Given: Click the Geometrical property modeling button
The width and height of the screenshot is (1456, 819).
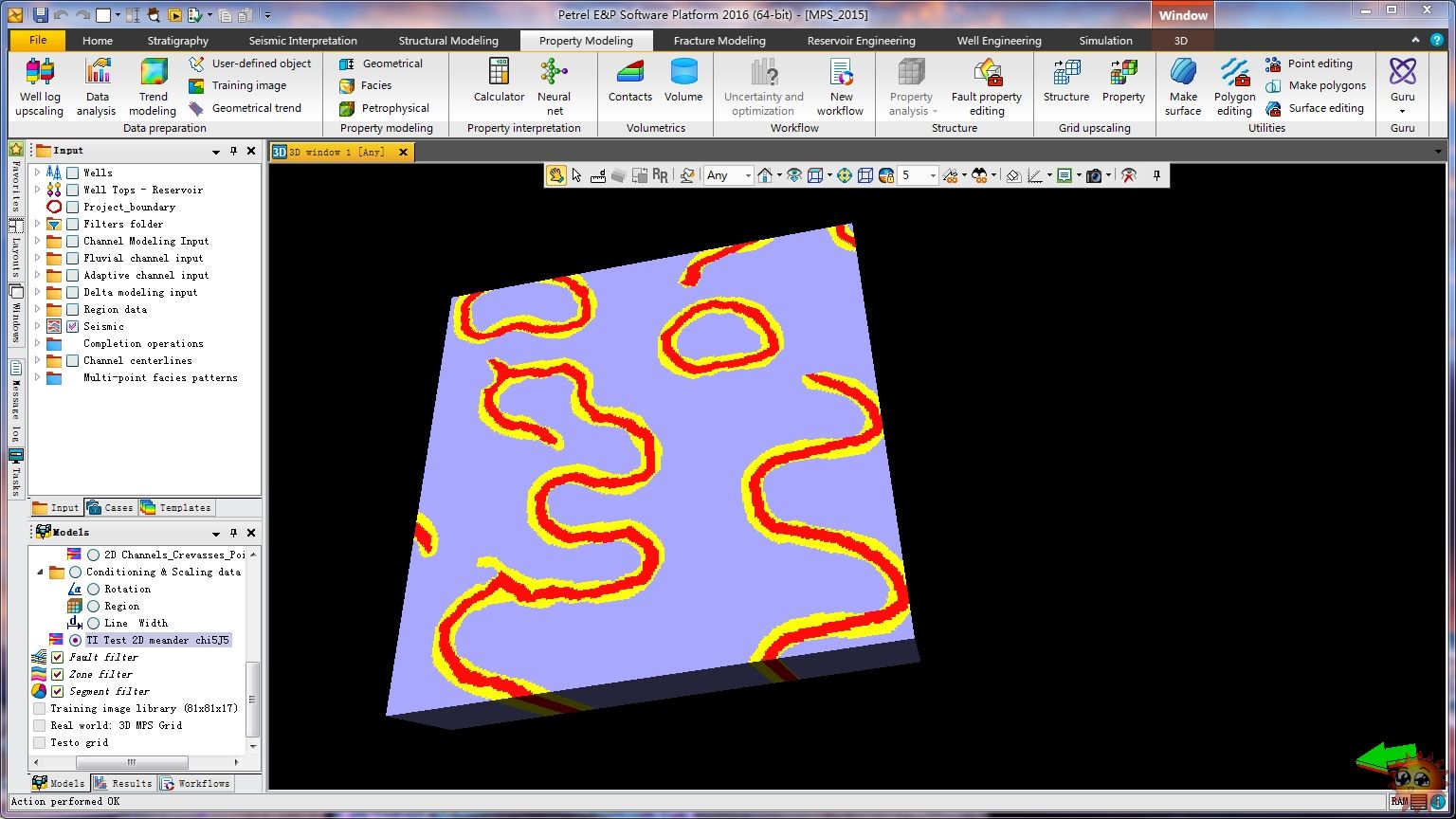Looking at the screenshot, I should [x=382, y=64].
